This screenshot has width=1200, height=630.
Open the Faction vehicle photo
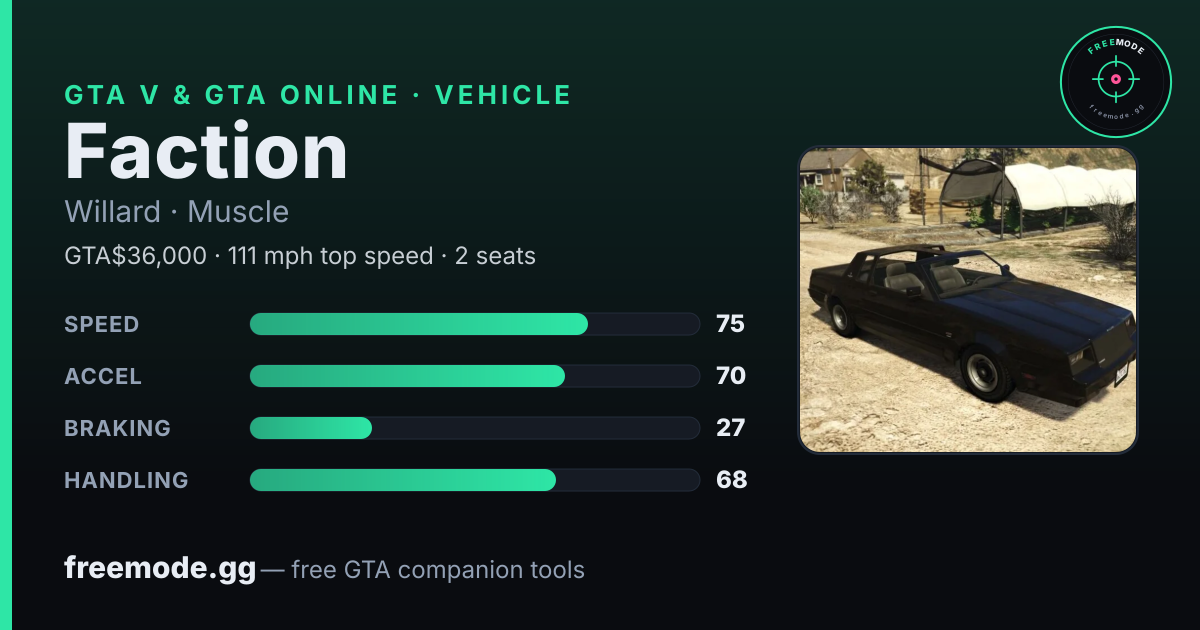(968, 300)
